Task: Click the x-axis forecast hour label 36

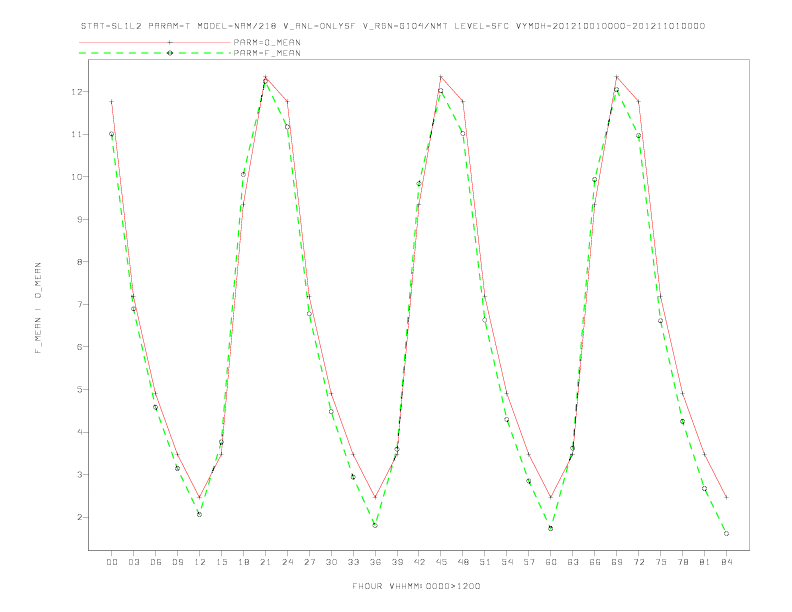Action: (375, 562)
